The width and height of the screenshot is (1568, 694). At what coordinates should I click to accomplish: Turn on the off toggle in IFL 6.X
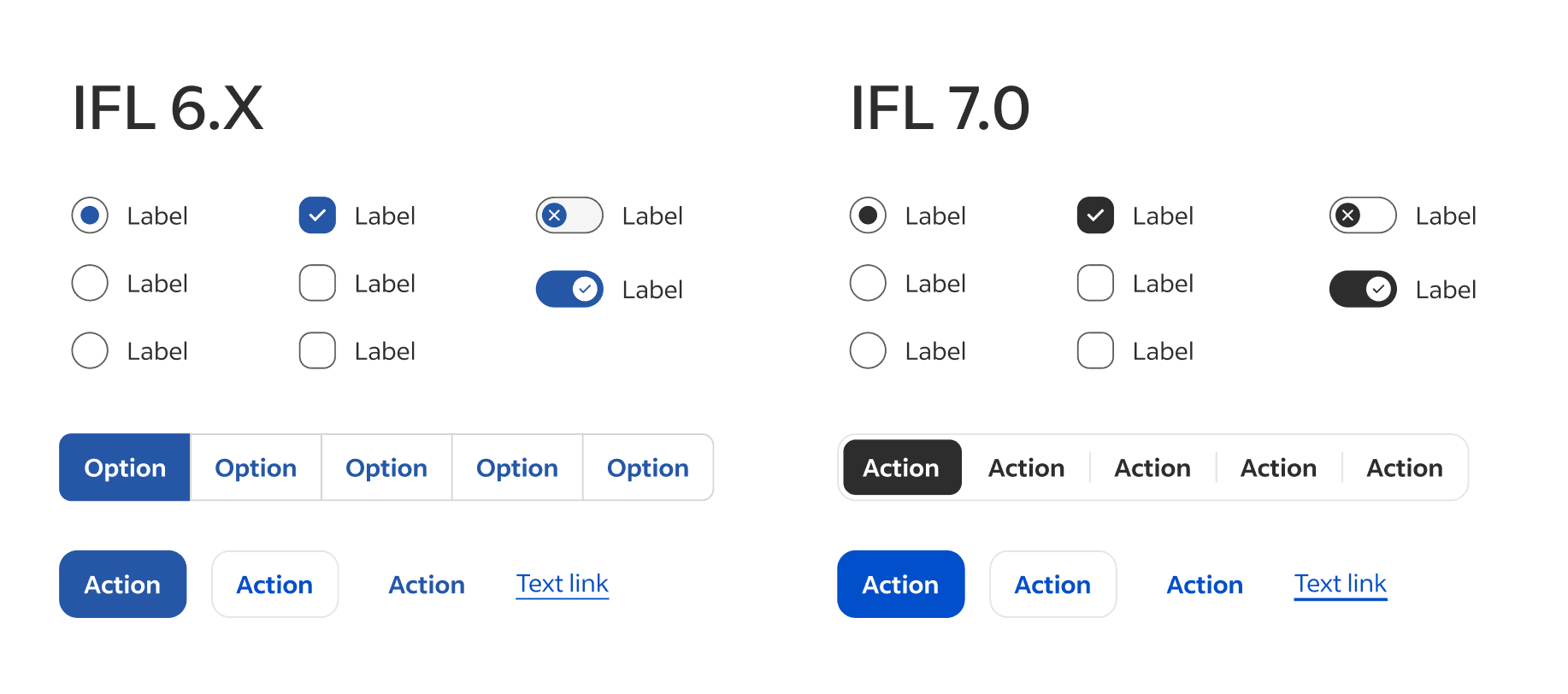coord(569,215)
